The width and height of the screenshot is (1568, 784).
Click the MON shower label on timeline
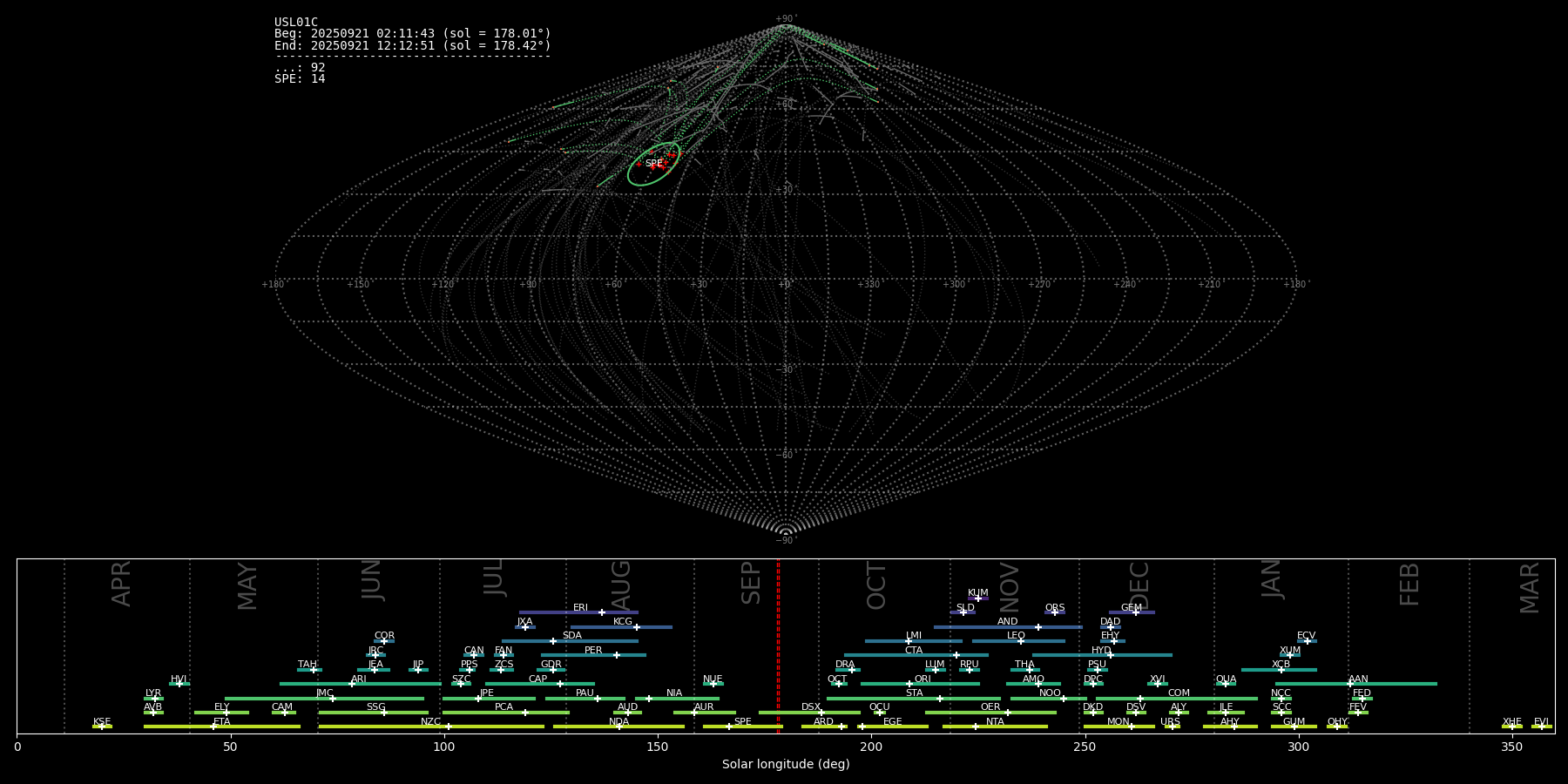[x=1119, y=722]
